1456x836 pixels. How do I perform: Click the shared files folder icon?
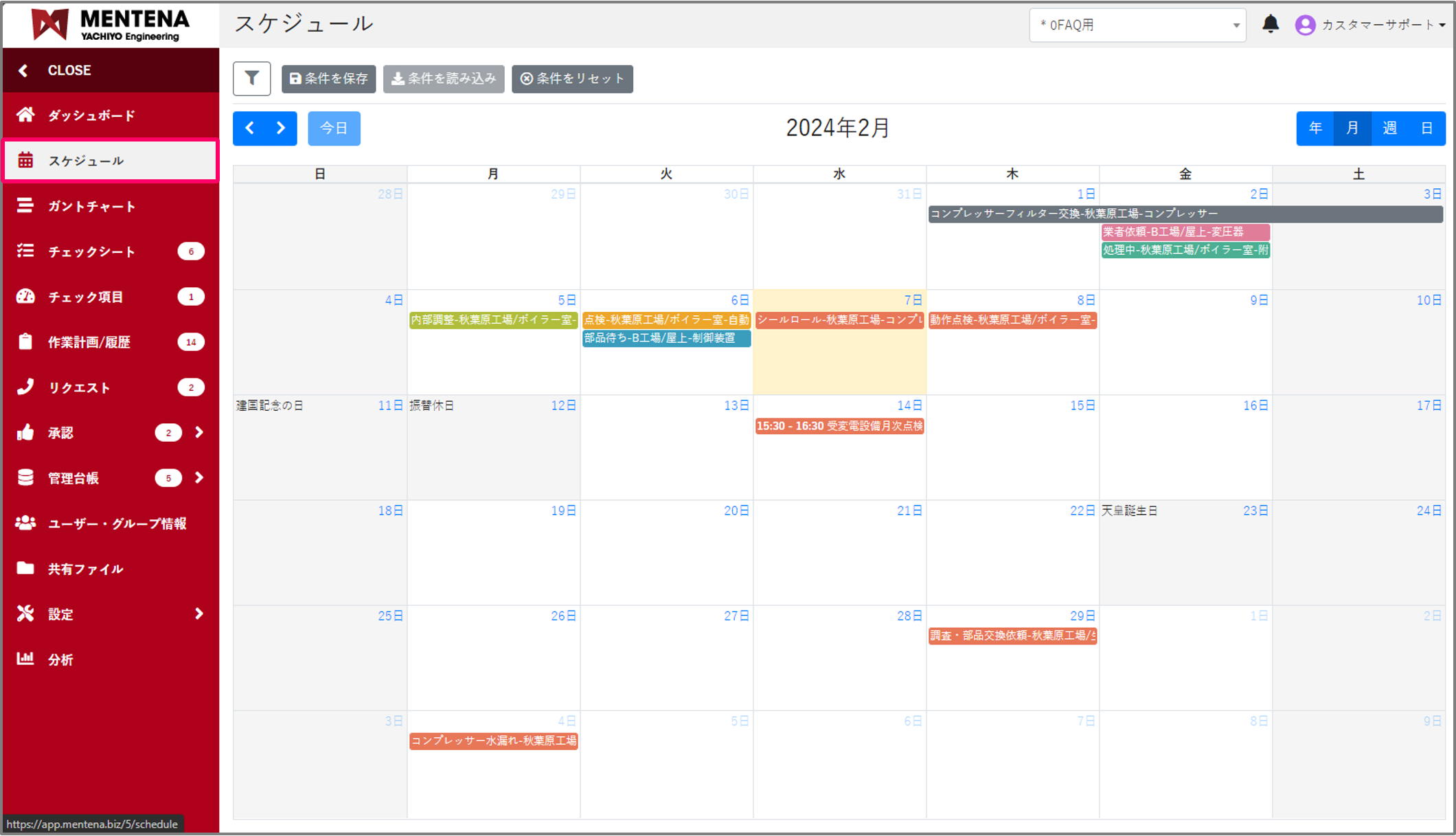pyautogui.click(x=25, y=568)
